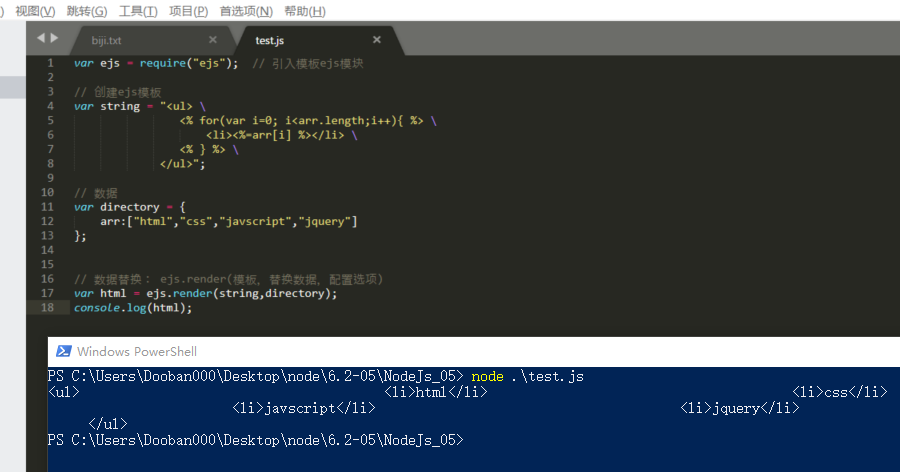Click the "javscript" string in the array

click(x=254, y=221)
